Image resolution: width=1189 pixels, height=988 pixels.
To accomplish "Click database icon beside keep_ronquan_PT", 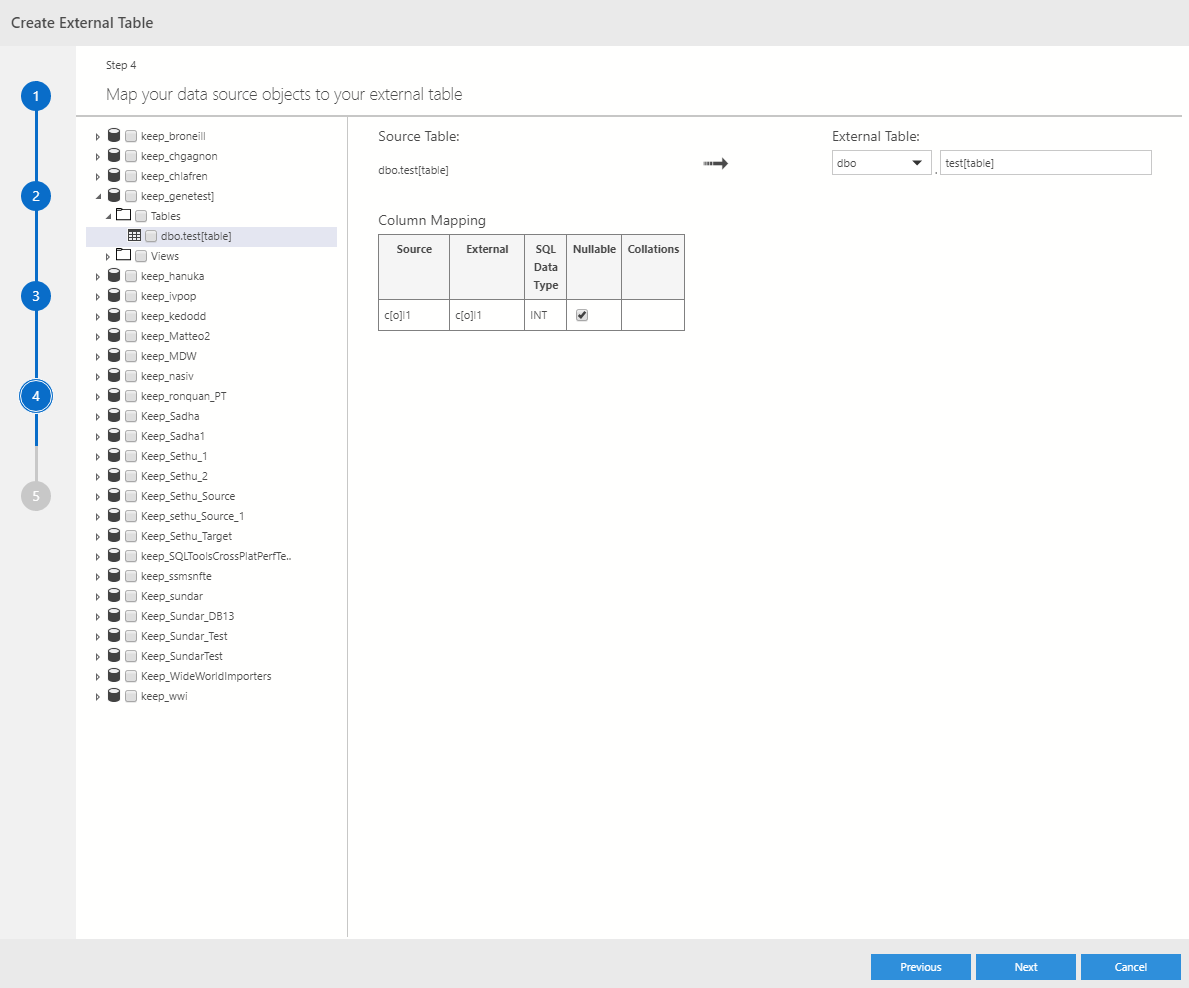I will coord(114,396).
